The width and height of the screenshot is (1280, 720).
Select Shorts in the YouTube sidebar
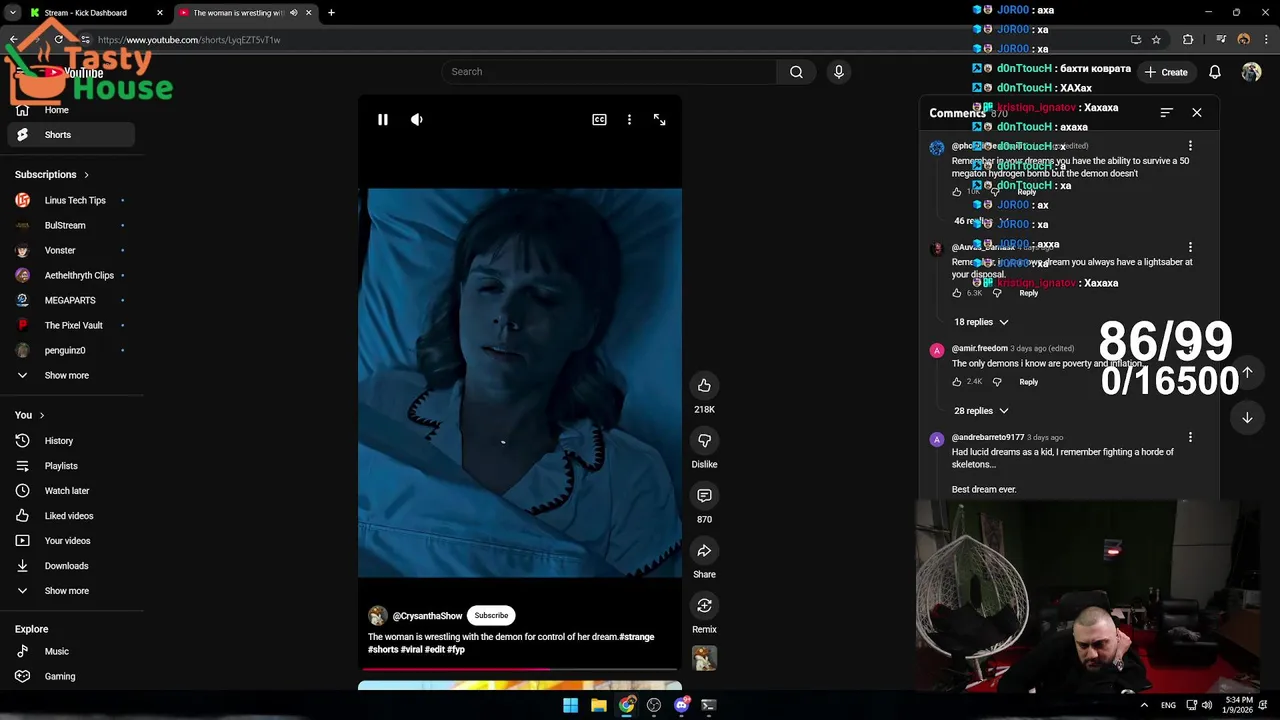coord(72,135)
